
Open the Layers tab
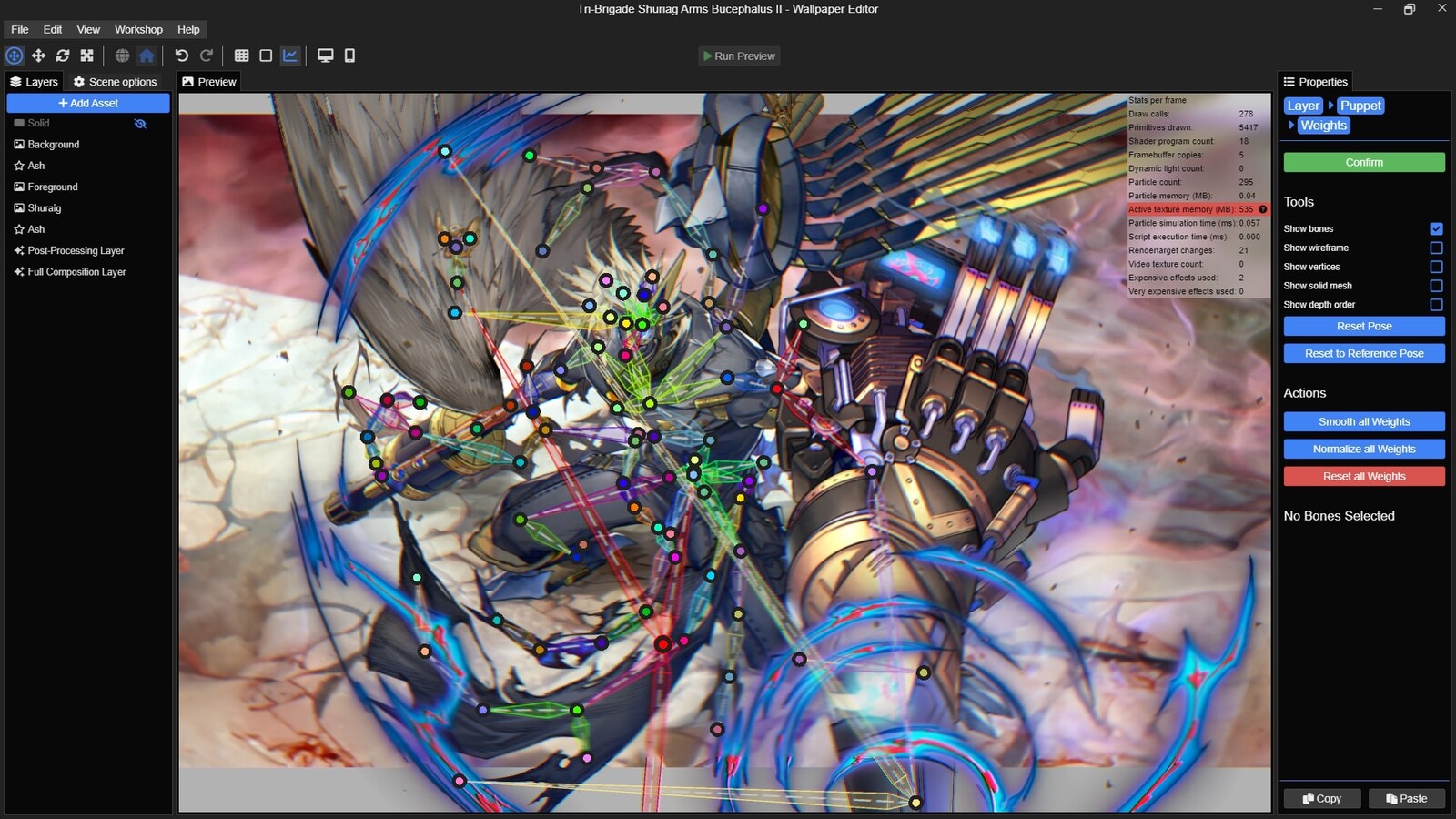click(34, 82)
